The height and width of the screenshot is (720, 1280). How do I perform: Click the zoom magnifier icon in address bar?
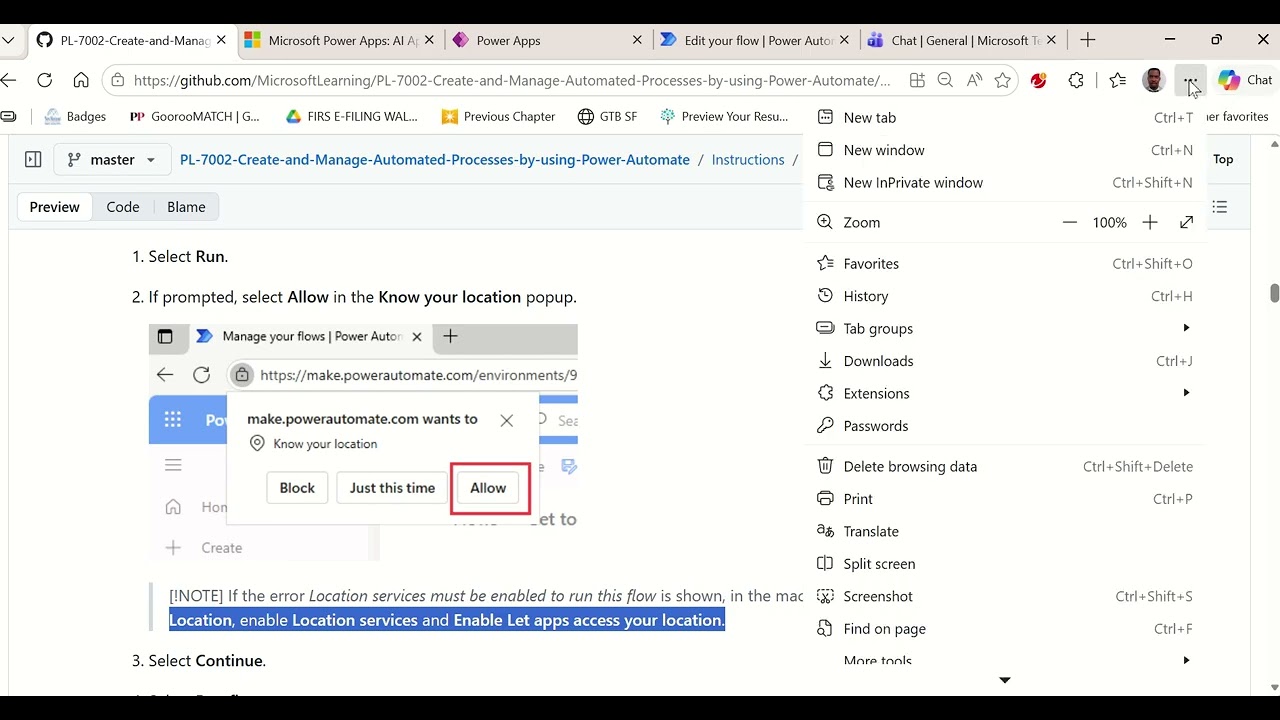pyautogui.click(x=945, y=80)
